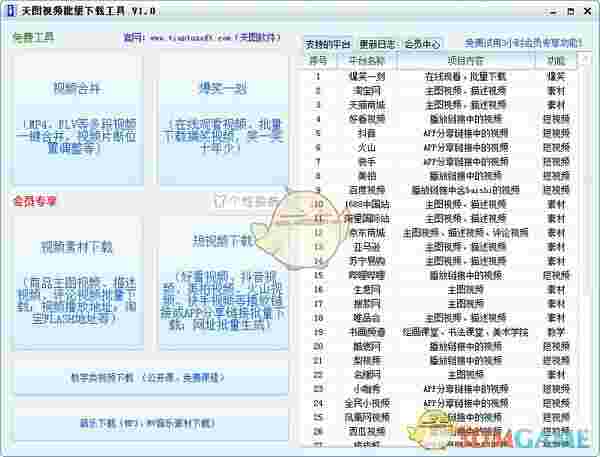The height and width of the screenshot is (457, 600).
Task: Click the app icon in the title bar
Action: [x=11, y=11]
